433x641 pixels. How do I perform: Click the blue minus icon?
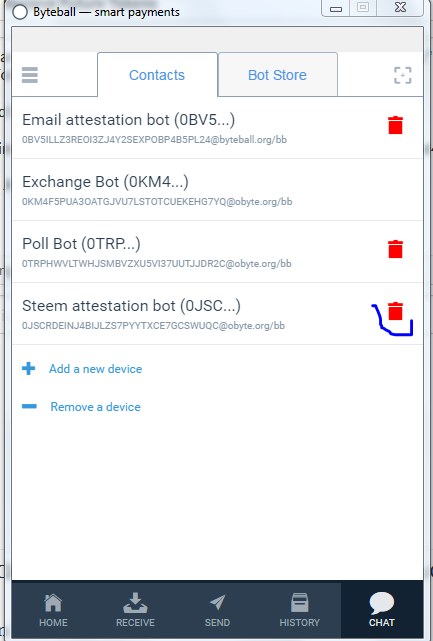(x=29, y=406)
